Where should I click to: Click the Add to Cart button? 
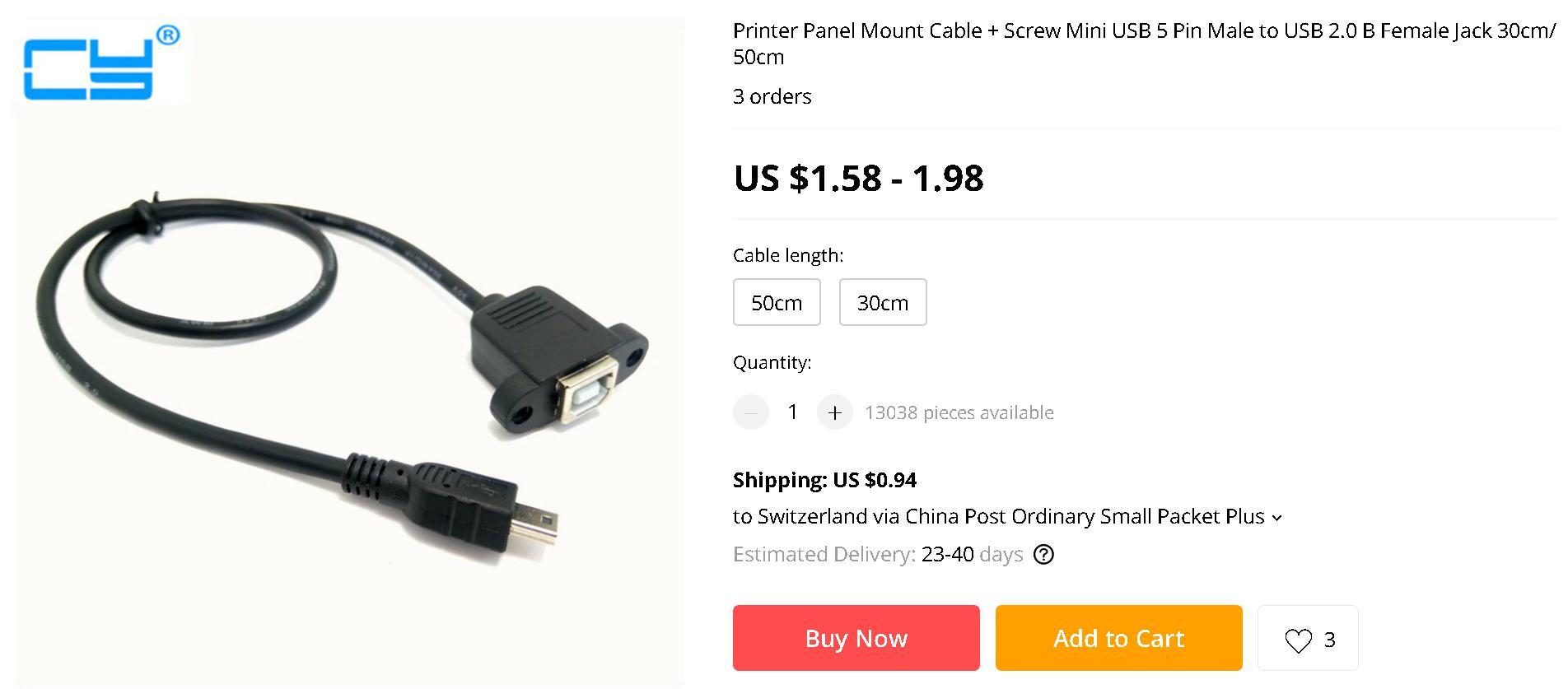[x=1118, y=638]
